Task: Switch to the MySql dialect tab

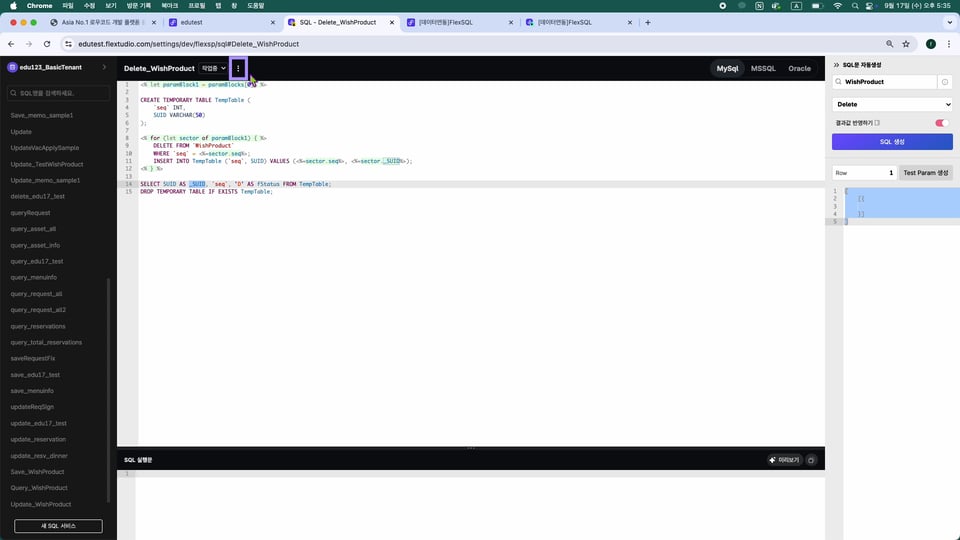Action: (727, 68)
